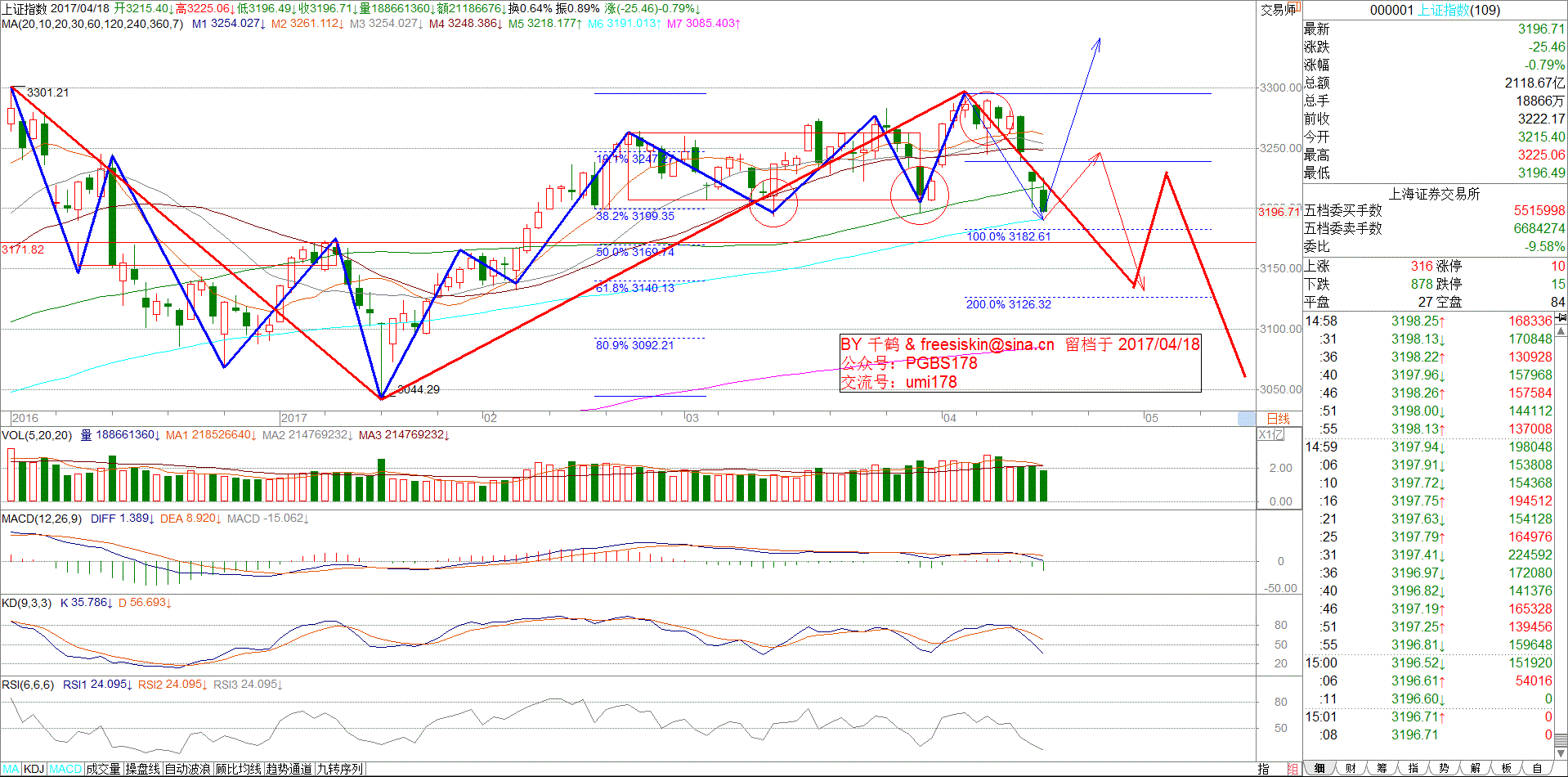This screenshot has width=1568, height=777.
Task: Open the 趋势通道 tab
Action: 289,769
